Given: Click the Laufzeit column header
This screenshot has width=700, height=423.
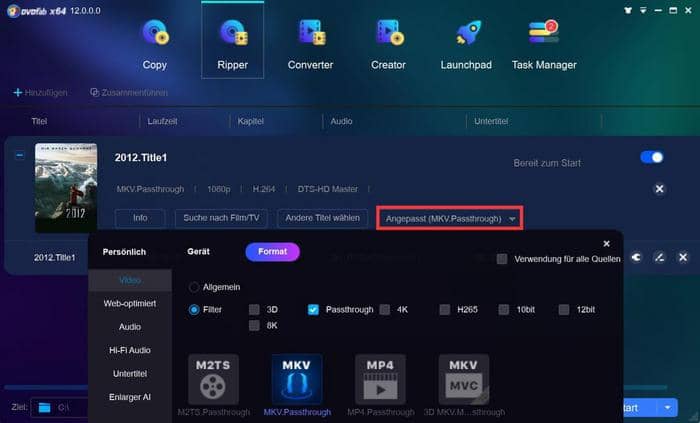Looking at the screenshot, I should pos(162,121).
